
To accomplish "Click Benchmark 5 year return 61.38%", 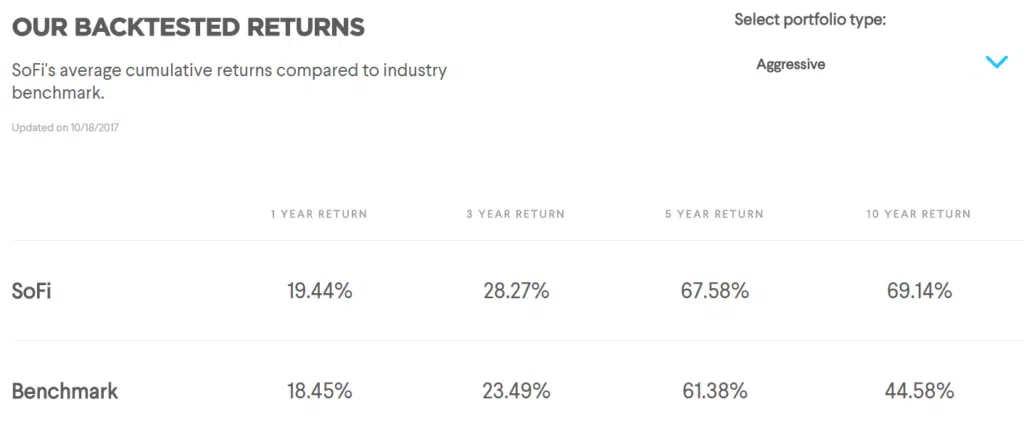I will tap(714, 391).
